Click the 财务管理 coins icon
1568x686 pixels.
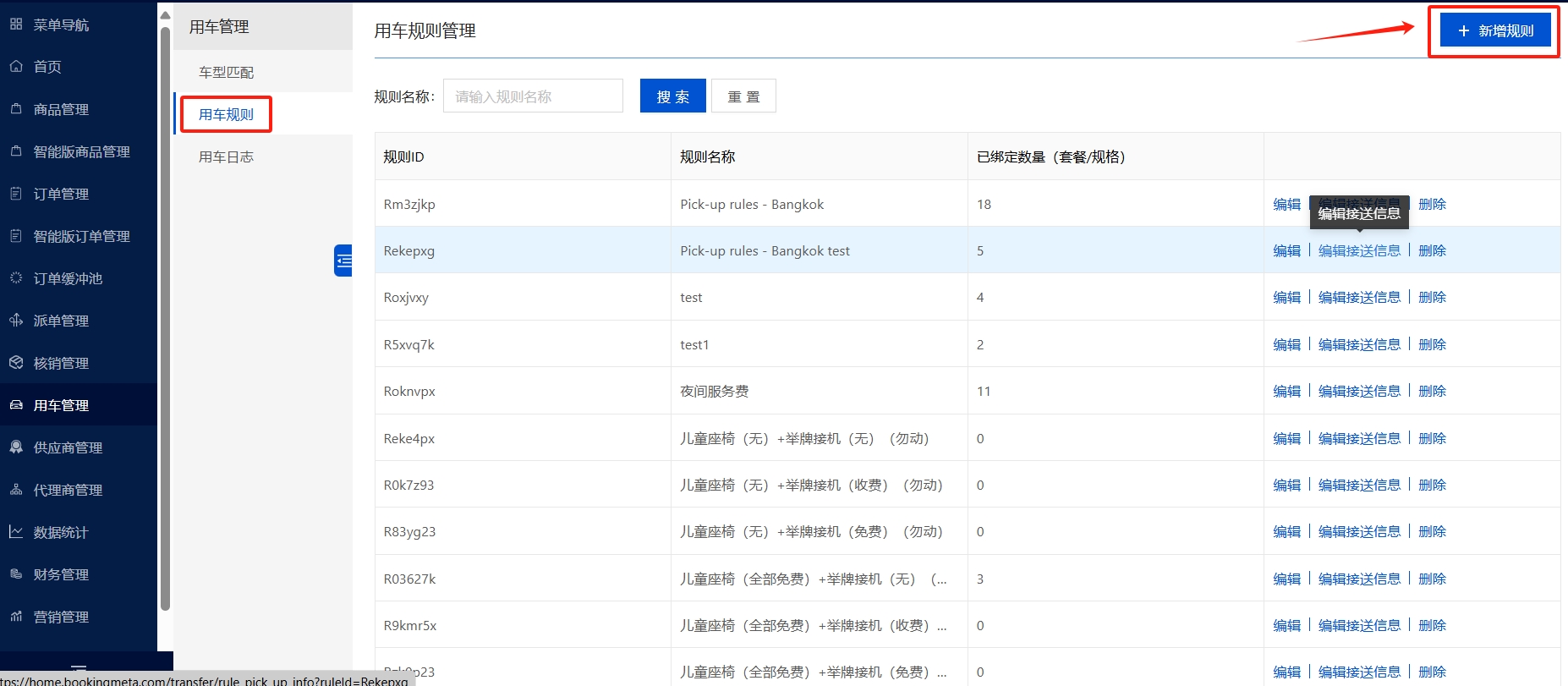(x=16, y=574)
